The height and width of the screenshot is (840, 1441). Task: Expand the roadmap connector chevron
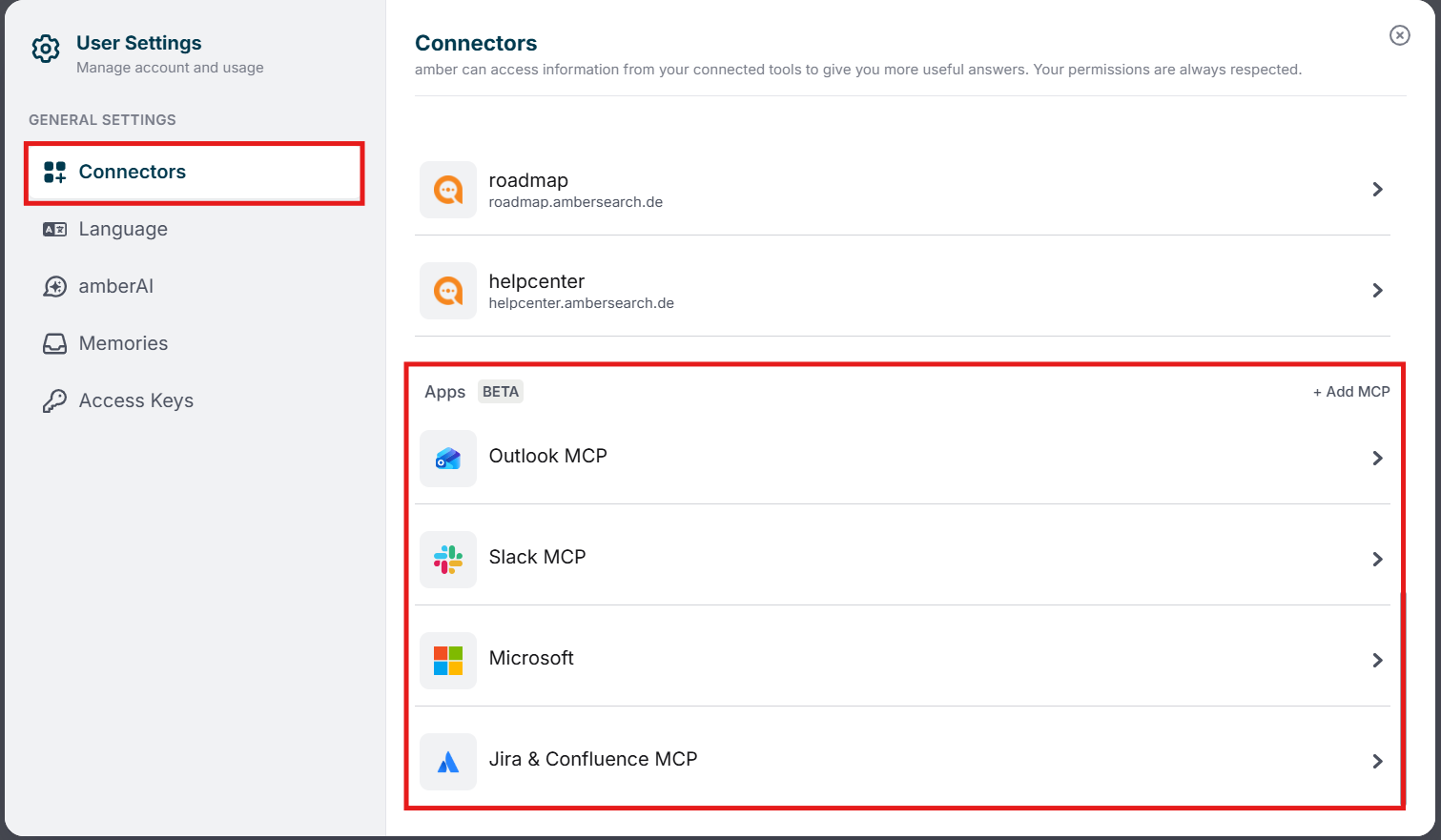(1377, 190)
